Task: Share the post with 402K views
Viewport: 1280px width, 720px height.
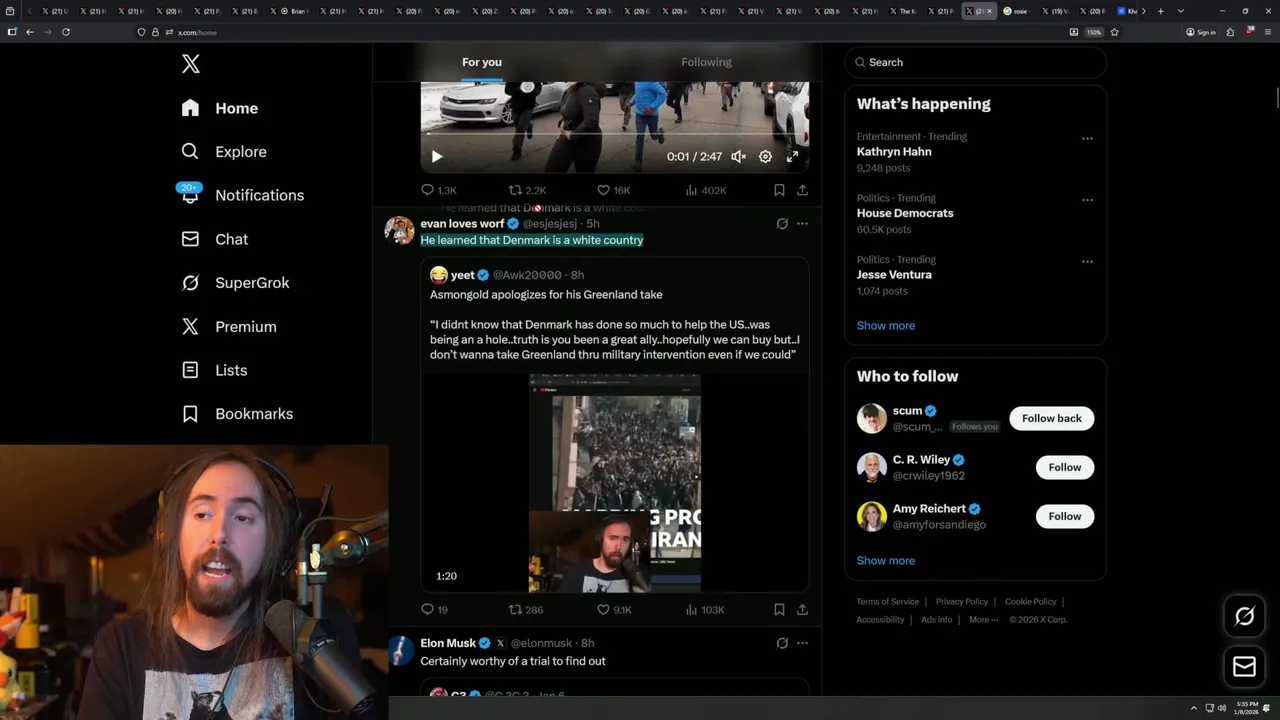Action: 802,190
